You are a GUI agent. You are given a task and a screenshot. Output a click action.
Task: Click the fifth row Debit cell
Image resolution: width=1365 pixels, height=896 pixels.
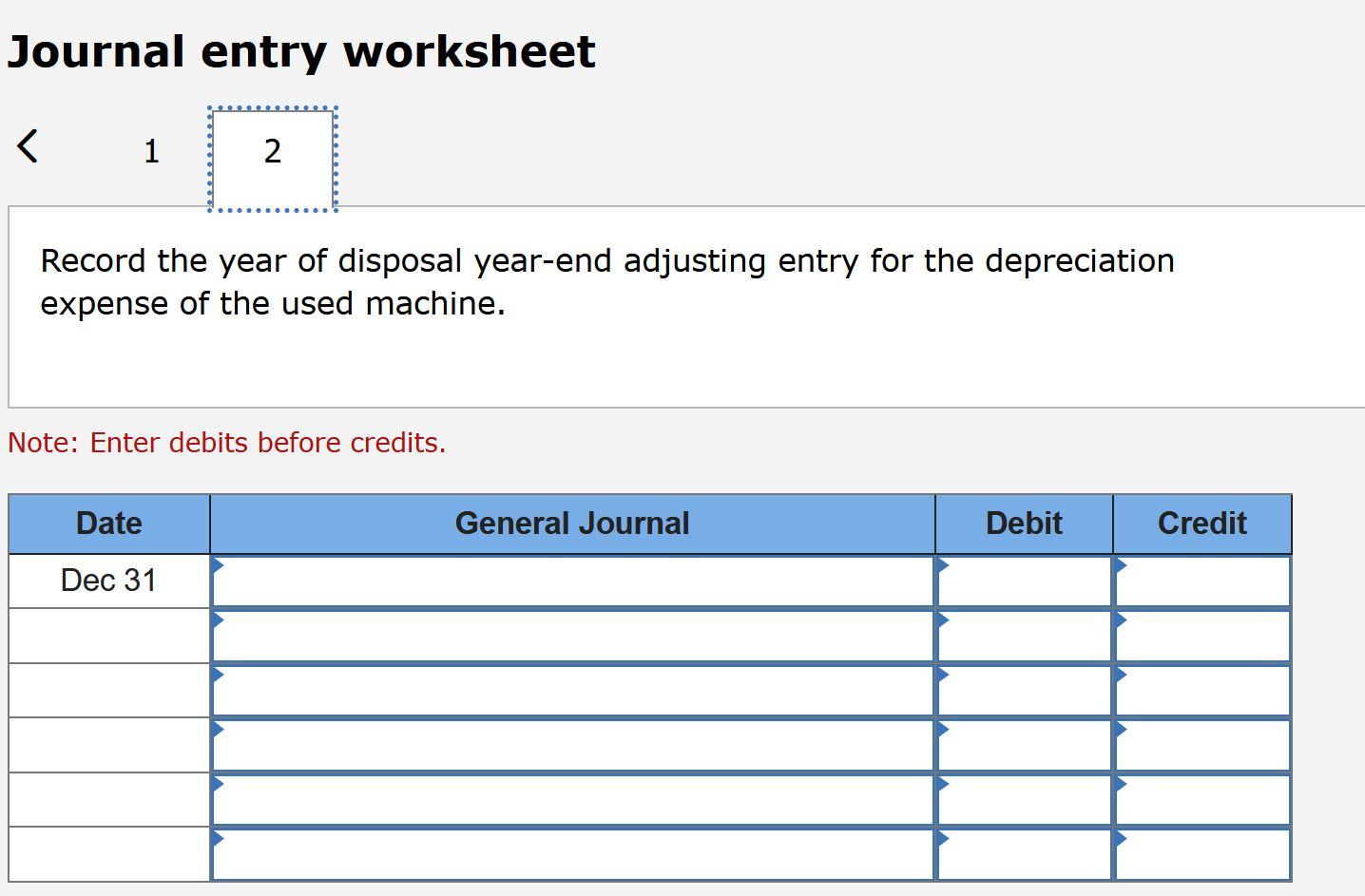click(x=1024, y=799)
